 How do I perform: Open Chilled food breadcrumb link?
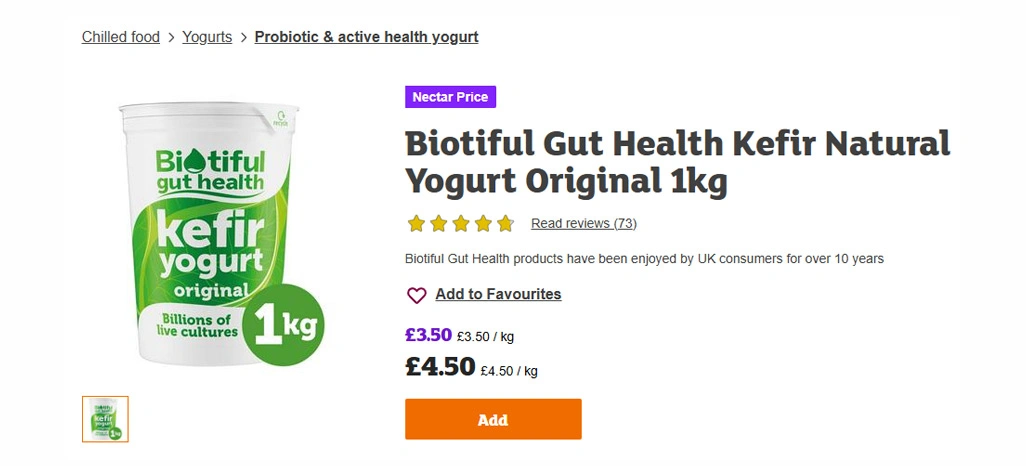[121, 37]
